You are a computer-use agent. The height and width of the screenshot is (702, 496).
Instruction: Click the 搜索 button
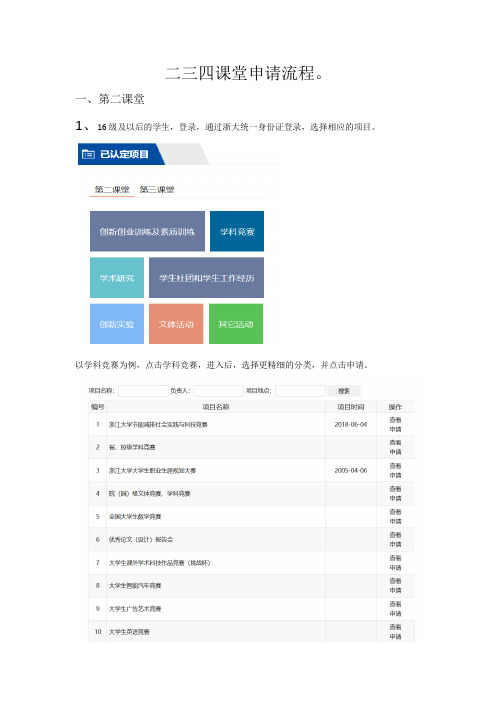pos(344,391)
